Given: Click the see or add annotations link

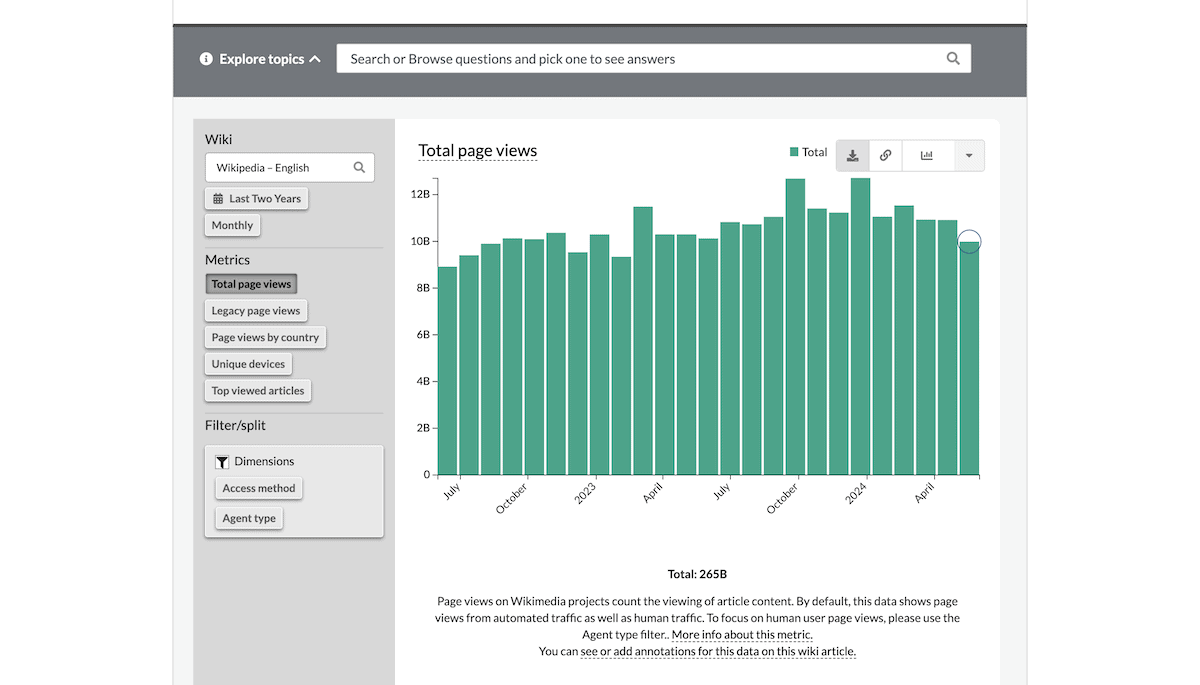Looking at the screenshot, I should (717, 651).
